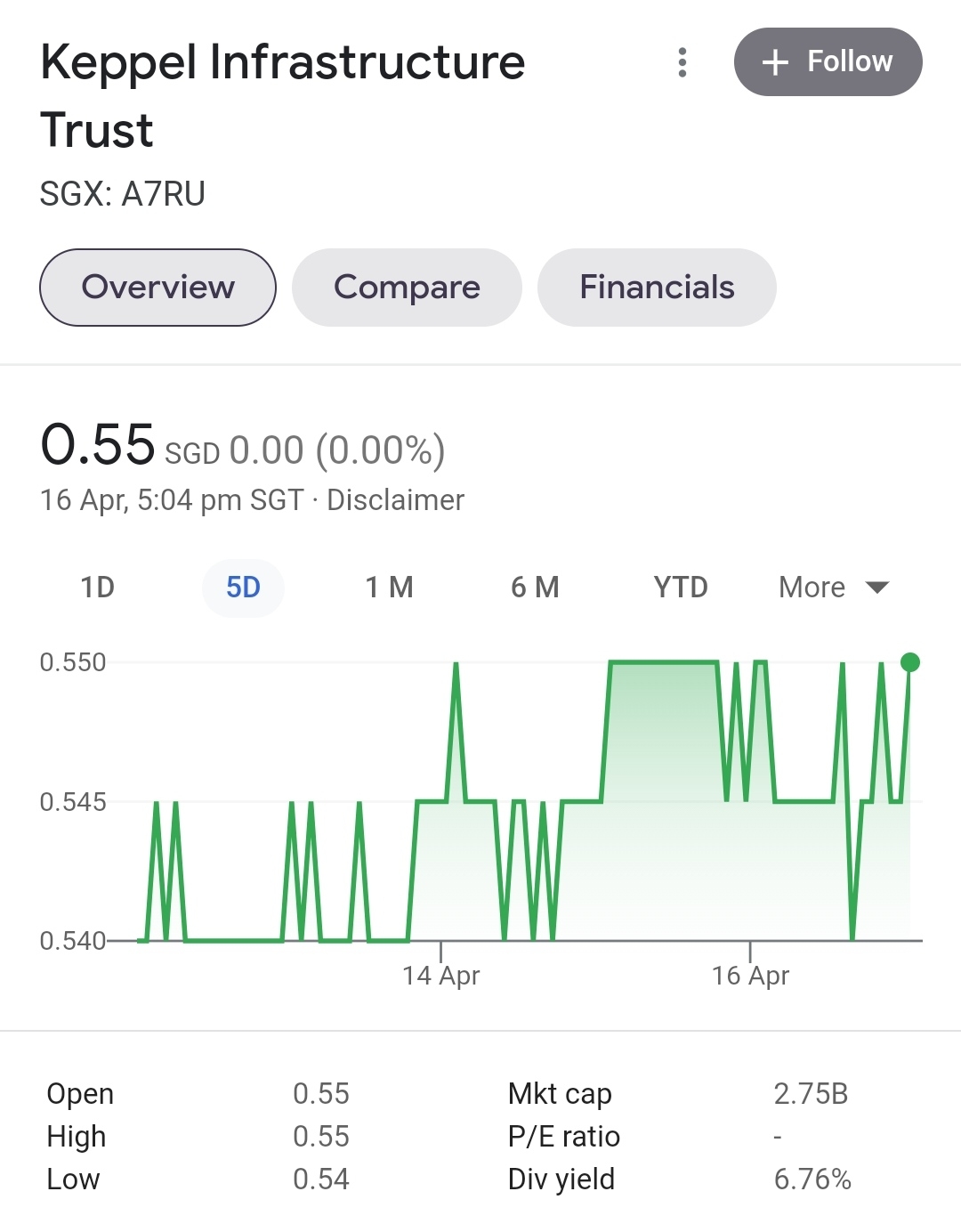Screen dimensions: 961x1232
Task: Select the 1D time range
Action: 97,588
